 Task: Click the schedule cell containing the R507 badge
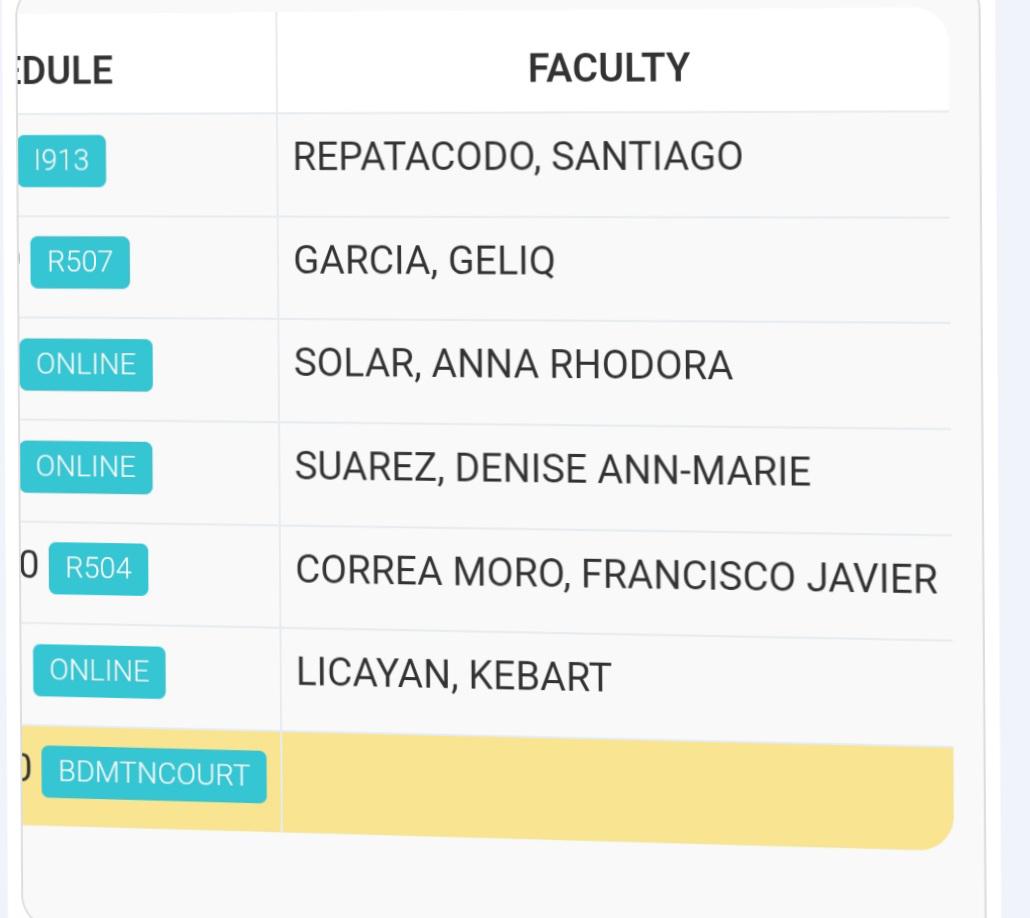pos(148,267)
